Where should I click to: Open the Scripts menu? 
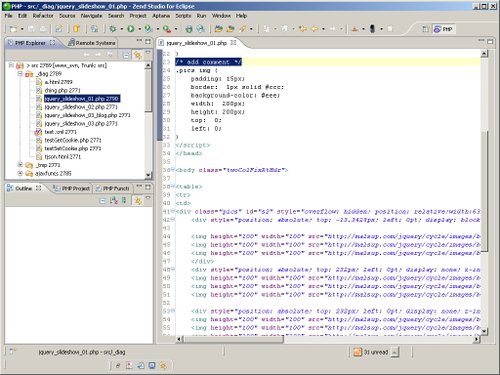coord(183,16)
